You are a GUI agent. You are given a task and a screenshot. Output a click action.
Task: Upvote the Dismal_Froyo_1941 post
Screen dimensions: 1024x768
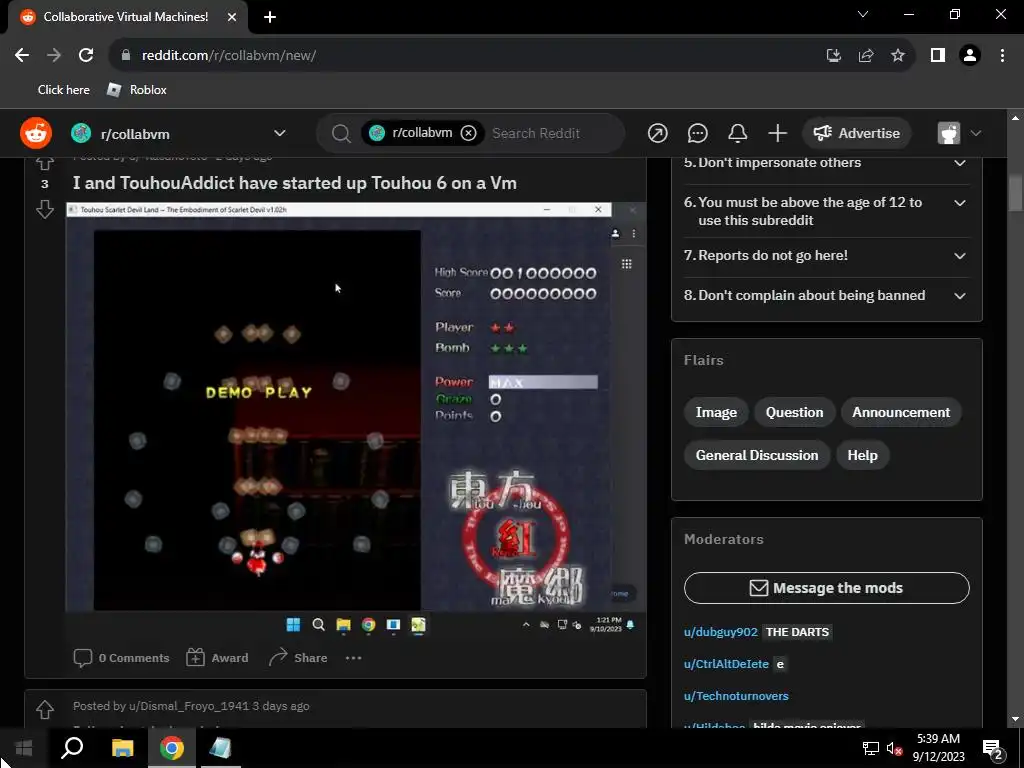coord(44,709)
